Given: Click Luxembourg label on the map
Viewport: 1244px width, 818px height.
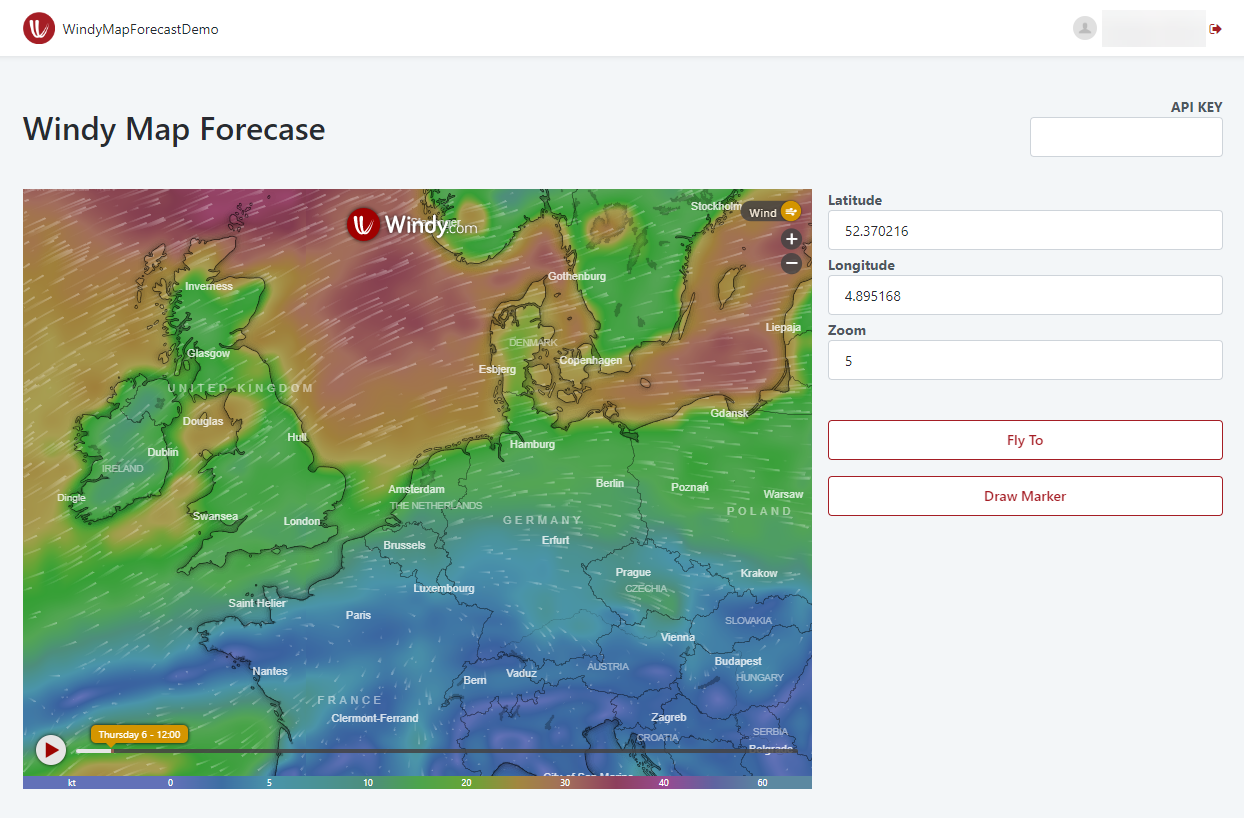Looking at the screenshot, I should pyautogui.click(x=444, y=588).
